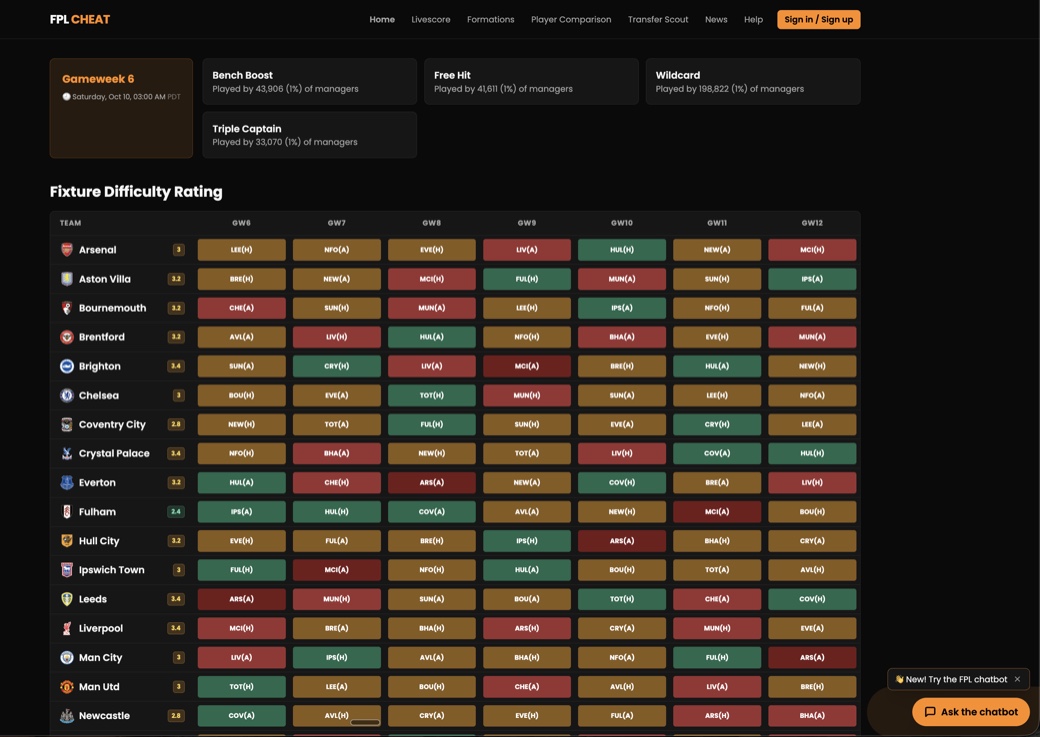Image resolution: width=1040 pixels, height=737 pixels.
Task: Dismiss the 'New! Try the FPL chatbot' popup
Action: (x=1017, y=679)
